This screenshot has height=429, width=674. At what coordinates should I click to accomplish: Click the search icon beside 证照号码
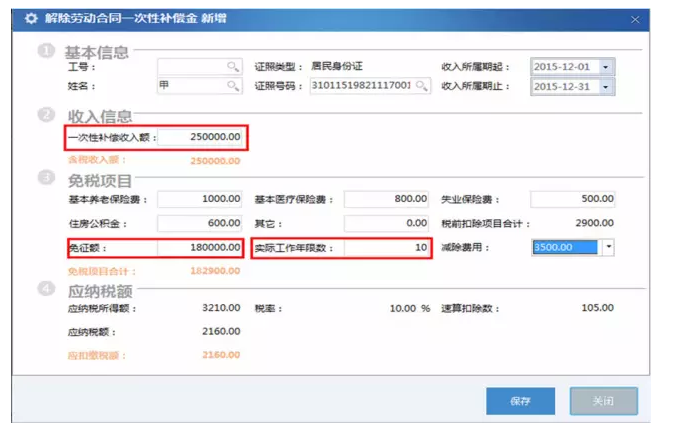(x=422, y=86)
